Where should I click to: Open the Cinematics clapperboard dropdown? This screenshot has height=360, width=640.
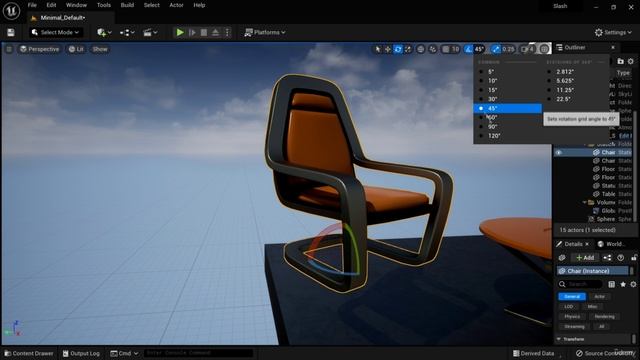pos(150,32)
